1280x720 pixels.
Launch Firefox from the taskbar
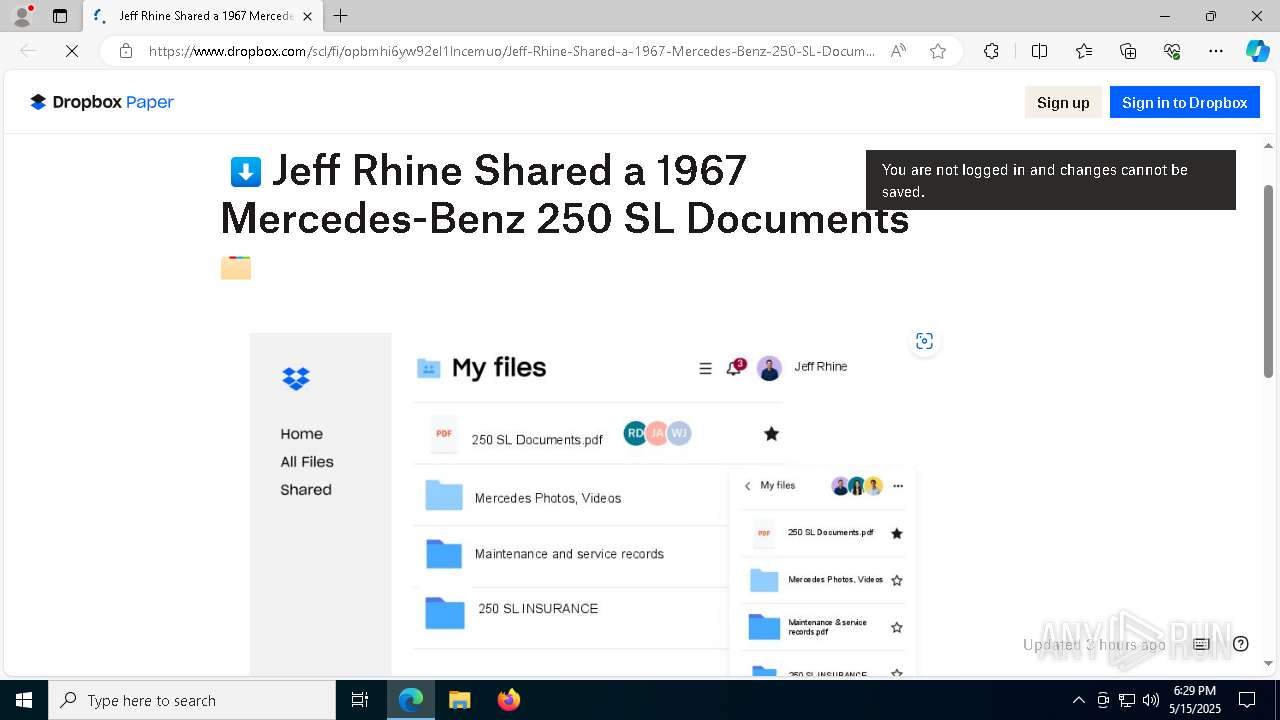508,700
